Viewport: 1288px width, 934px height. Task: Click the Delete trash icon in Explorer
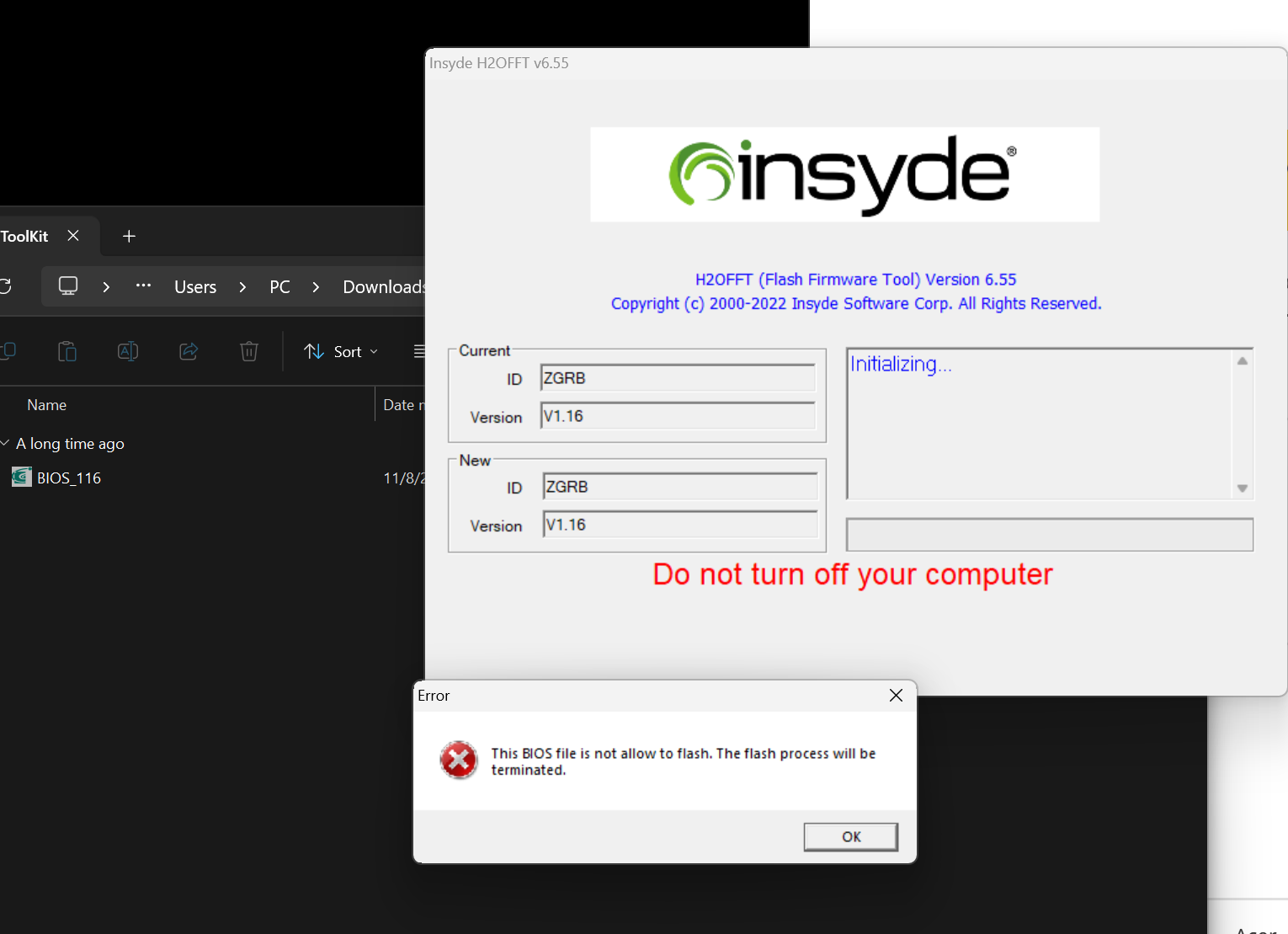point(249,351)
